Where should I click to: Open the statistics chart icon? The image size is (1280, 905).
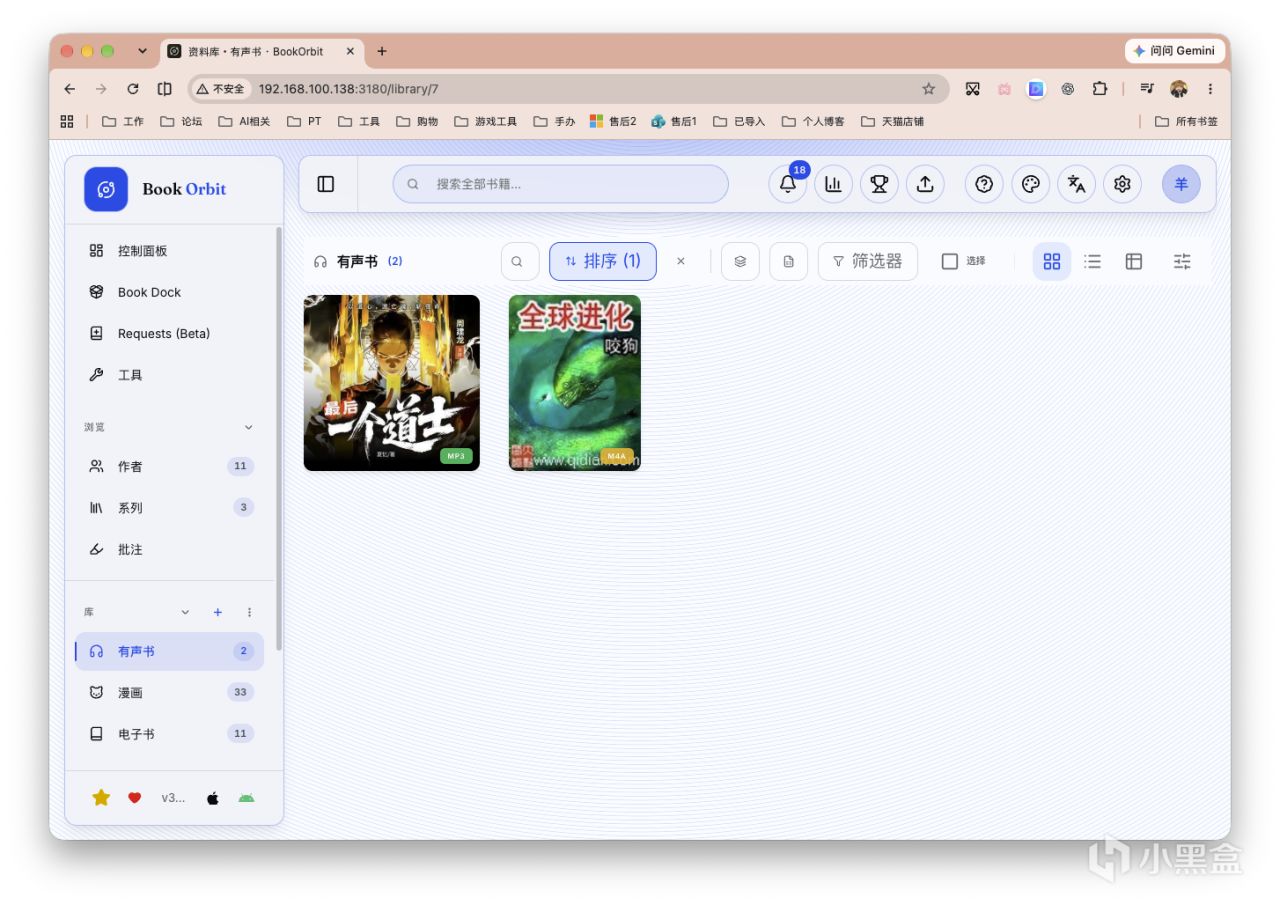pos(833,184)
